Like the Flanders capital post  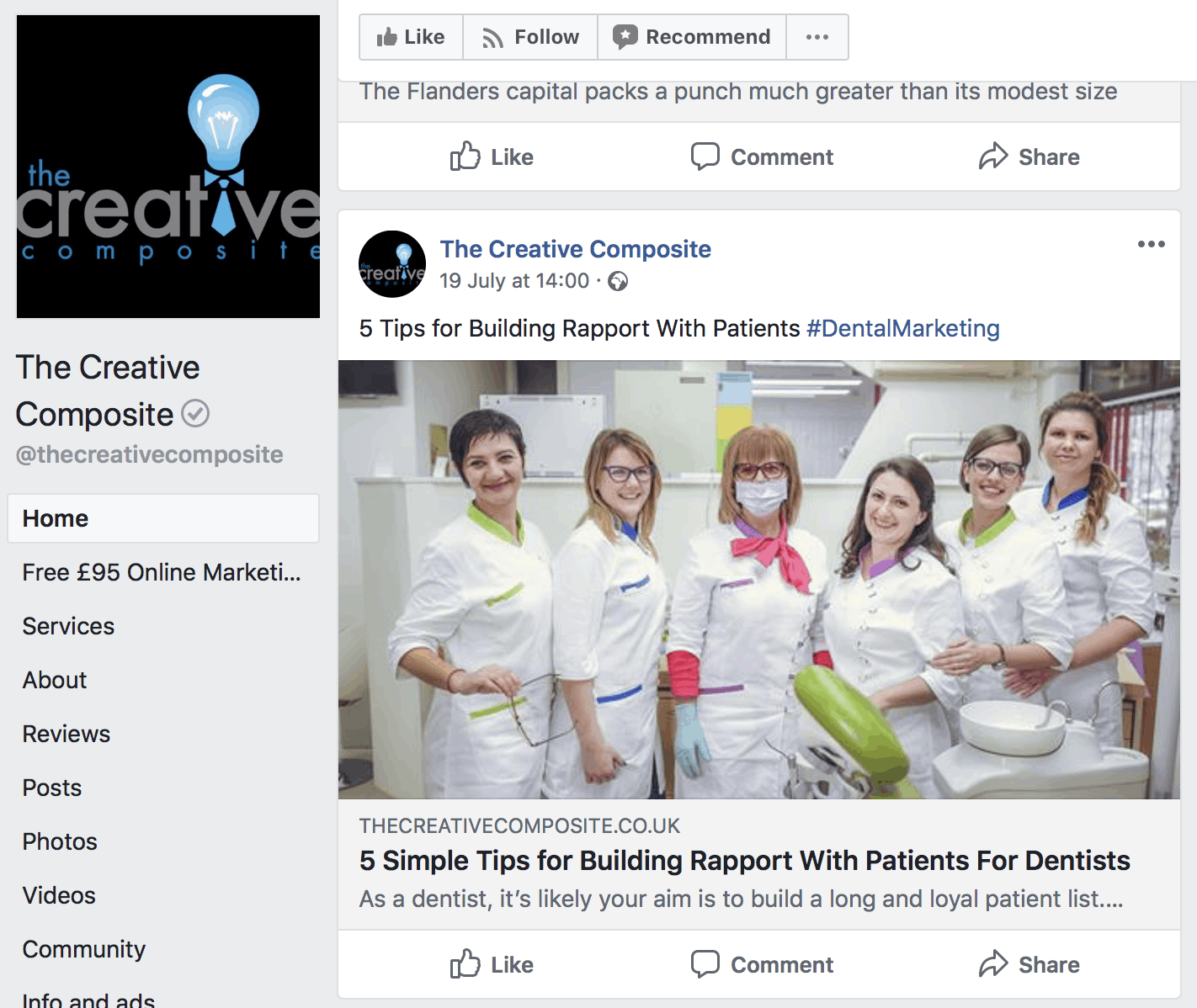(492, 157)
